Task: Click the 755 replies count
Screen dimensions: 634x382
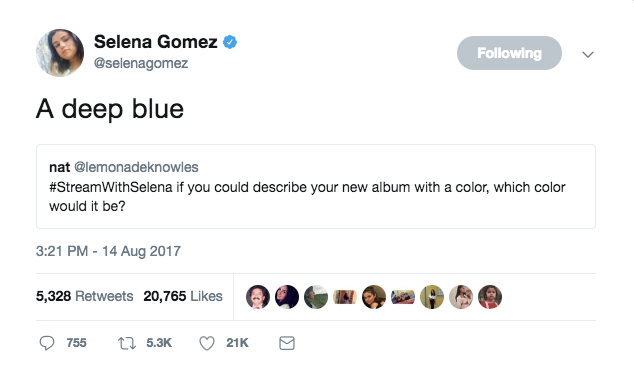Action: (x=76, y=343)
